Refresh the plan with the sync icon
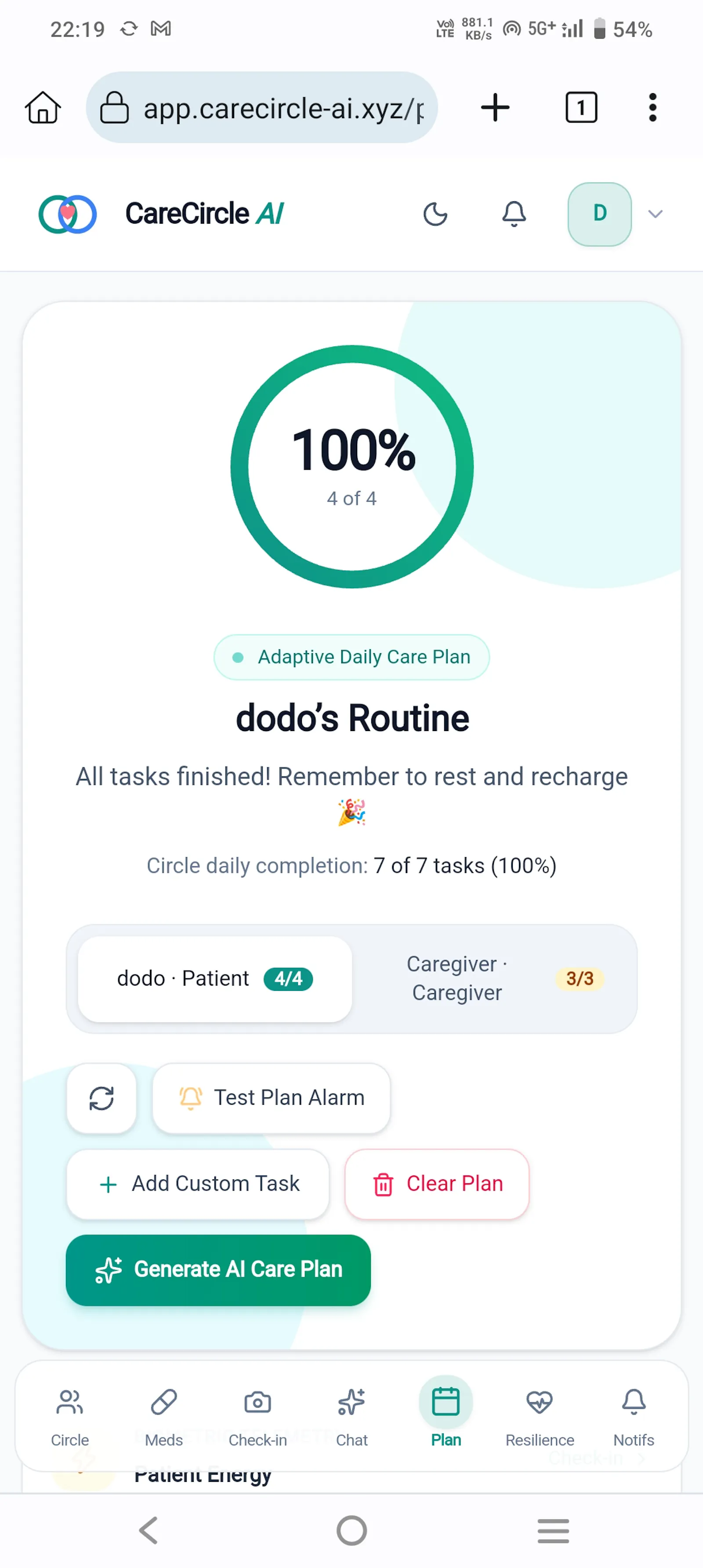 tap(101, 1098)
